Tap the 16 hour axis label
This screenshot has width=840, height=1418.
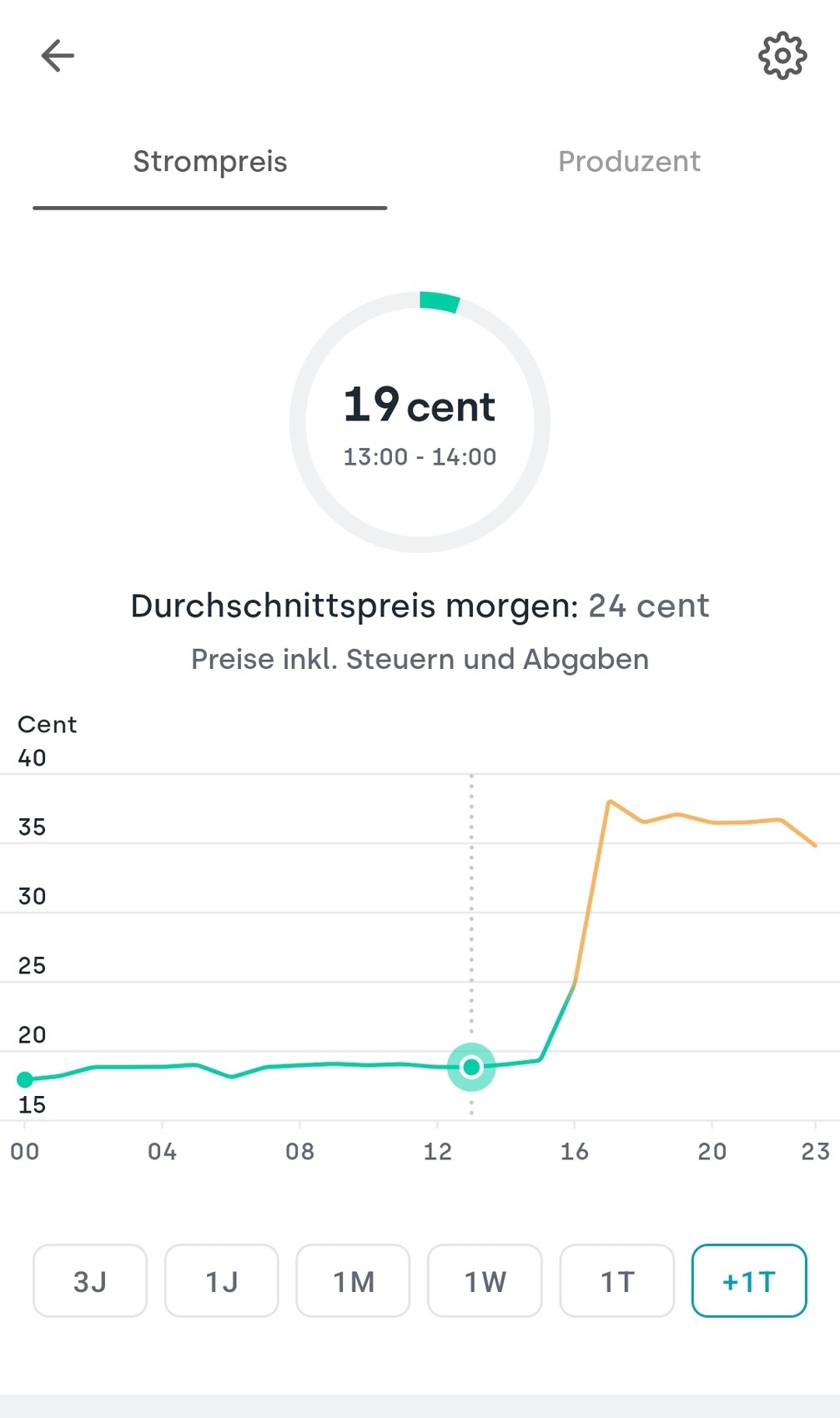(574, 1152)
